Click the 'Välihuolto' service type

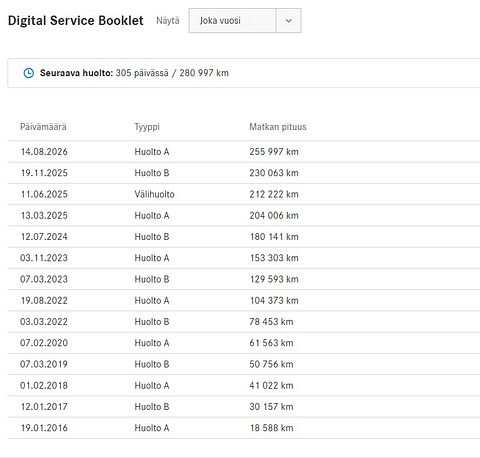154,194
